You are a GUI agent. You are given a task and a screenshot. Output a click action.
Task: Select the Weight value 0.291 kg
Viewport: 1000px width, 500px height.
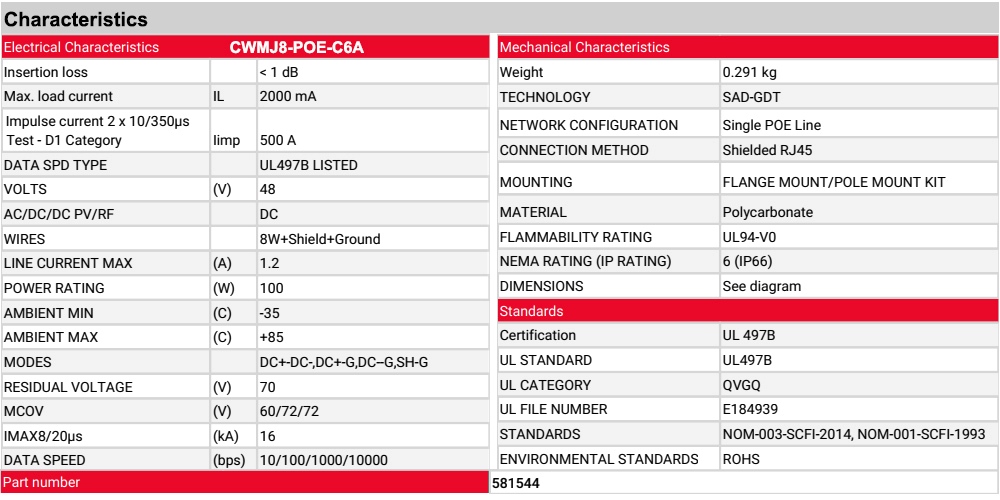pyautogui.click(x=750, y=73)
